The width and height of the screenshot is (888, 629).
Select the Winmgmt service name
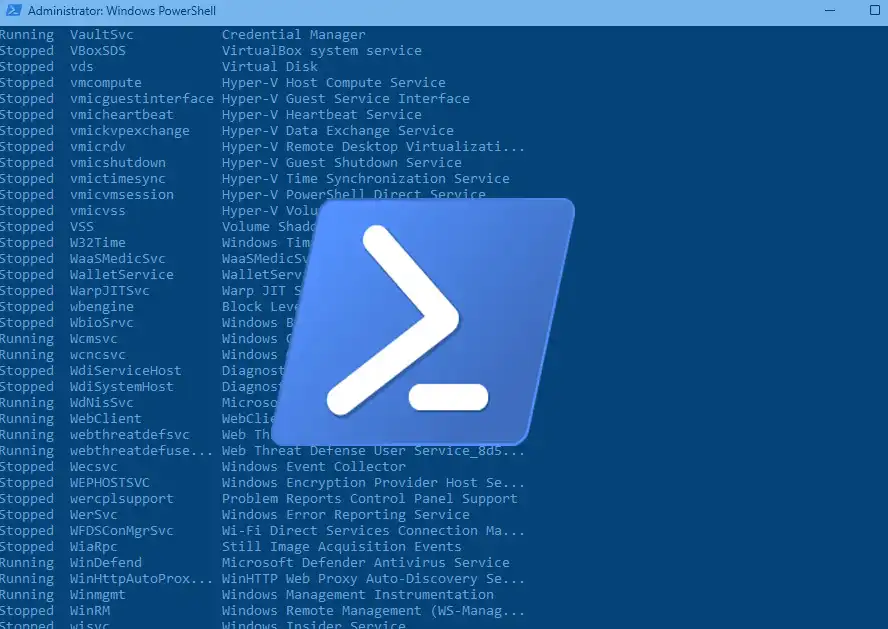tap(97, 594)
